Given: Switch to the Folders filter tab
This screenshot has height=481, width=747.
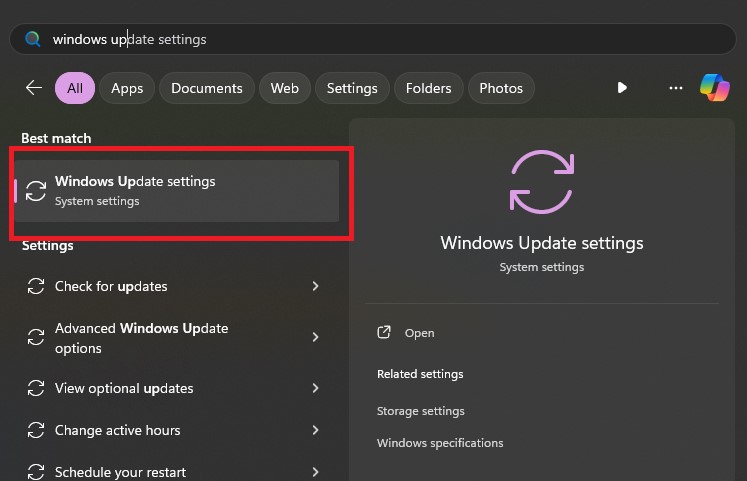Looking at the screenshot, I should [428, 88].
